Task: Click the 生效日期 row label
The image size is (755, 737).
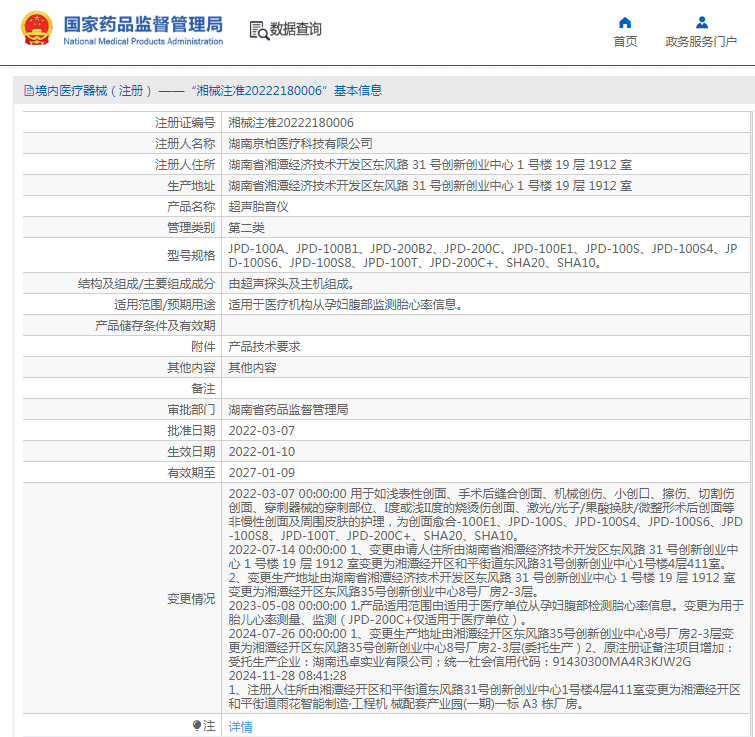Action: (x=191, y=452)
